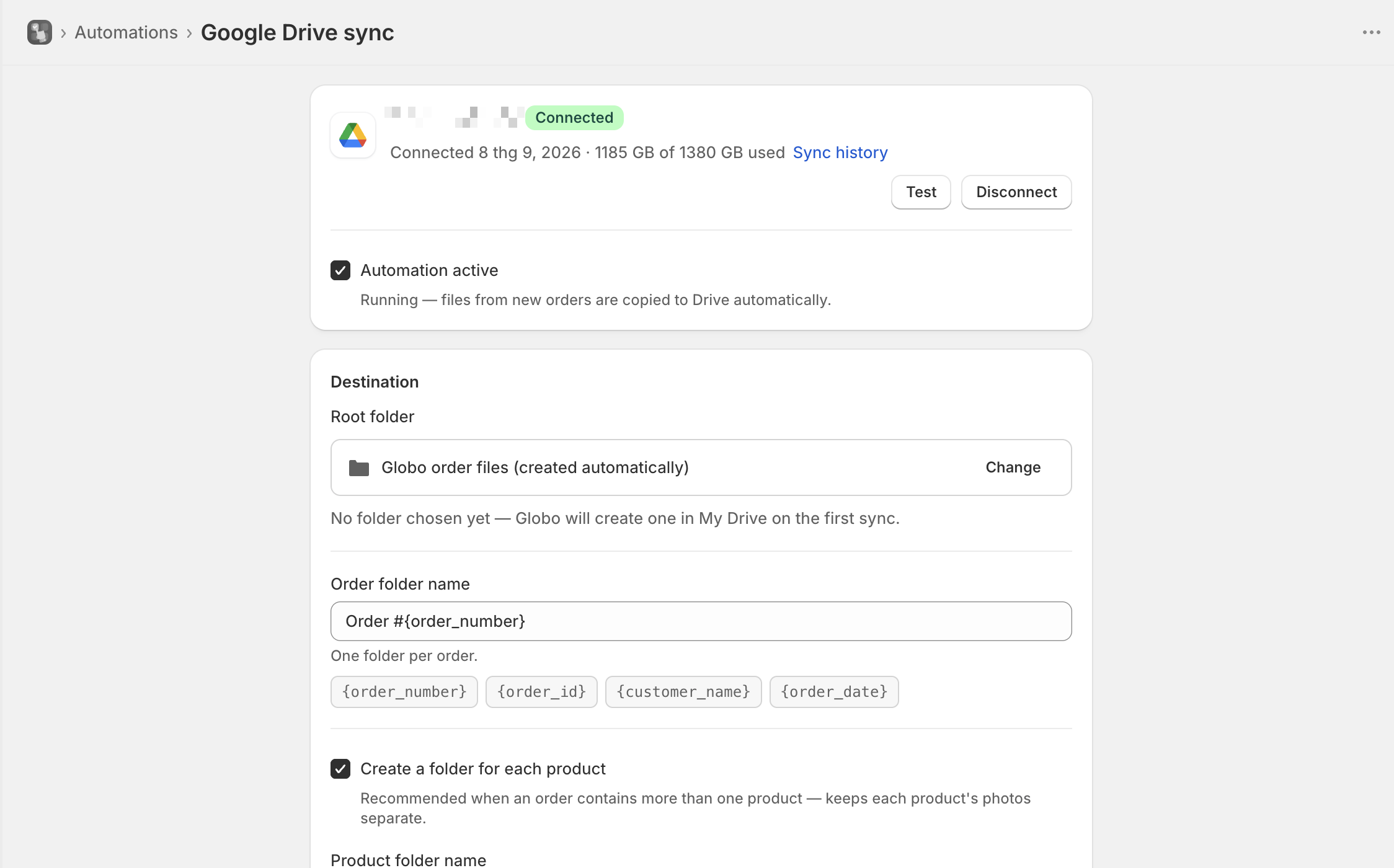Focus the Order folder name input field
1394x868 pixels.
[701, 621]
